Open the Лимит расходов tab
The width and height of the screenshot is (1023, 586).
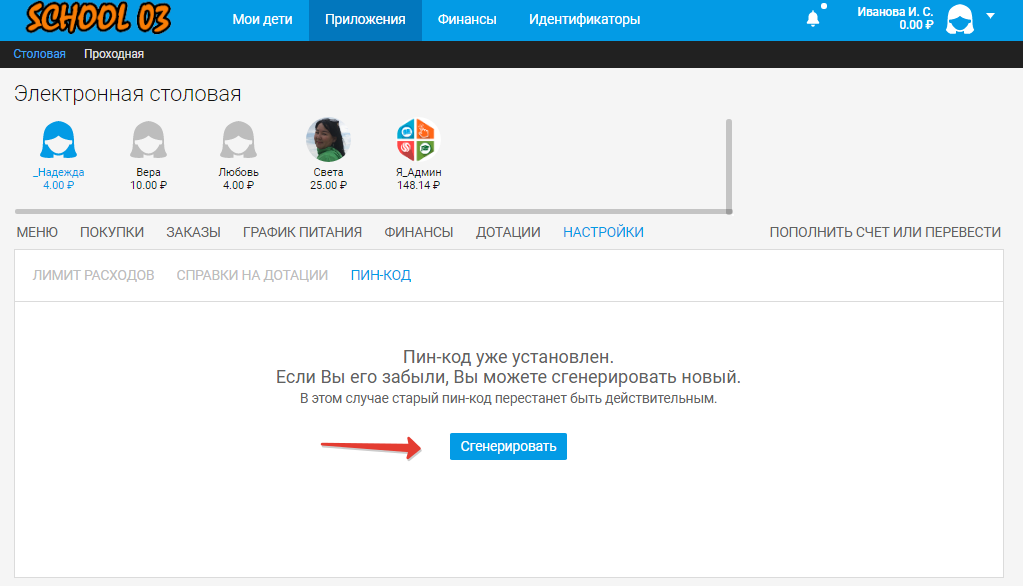pos(94,275)
